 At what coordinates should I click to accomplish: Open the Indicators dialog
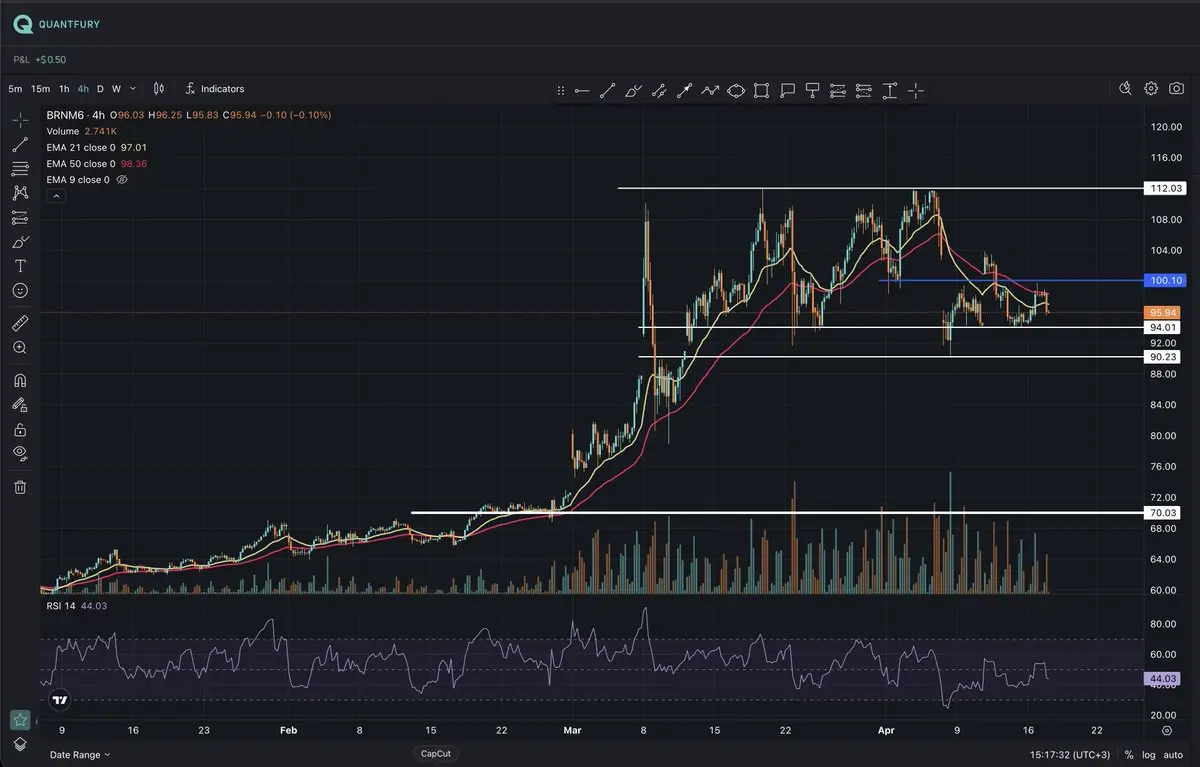[214, 89]
